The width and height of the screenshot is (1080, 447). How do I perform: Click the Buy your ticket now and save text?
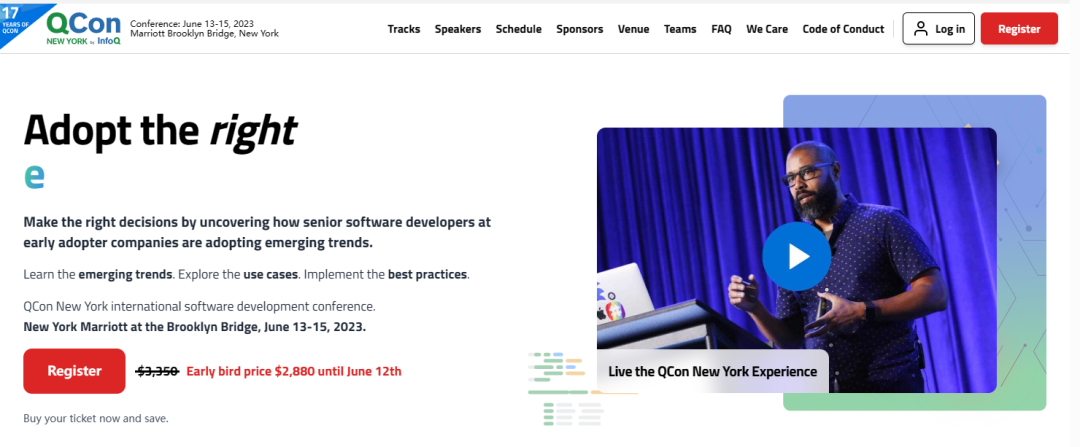(96, 418)
